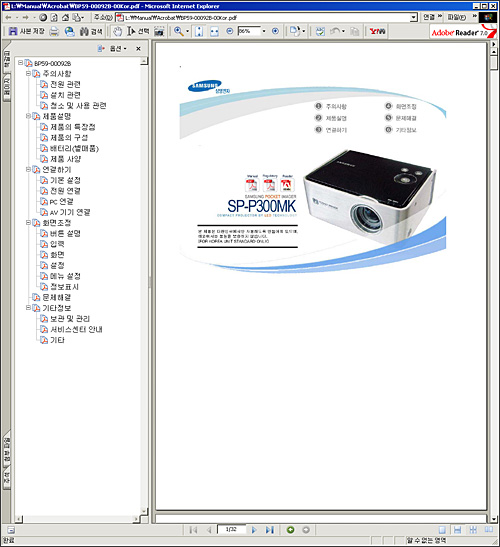Click the Zoom Out minus button
This screenshot has width=500, height=547.
230,31
